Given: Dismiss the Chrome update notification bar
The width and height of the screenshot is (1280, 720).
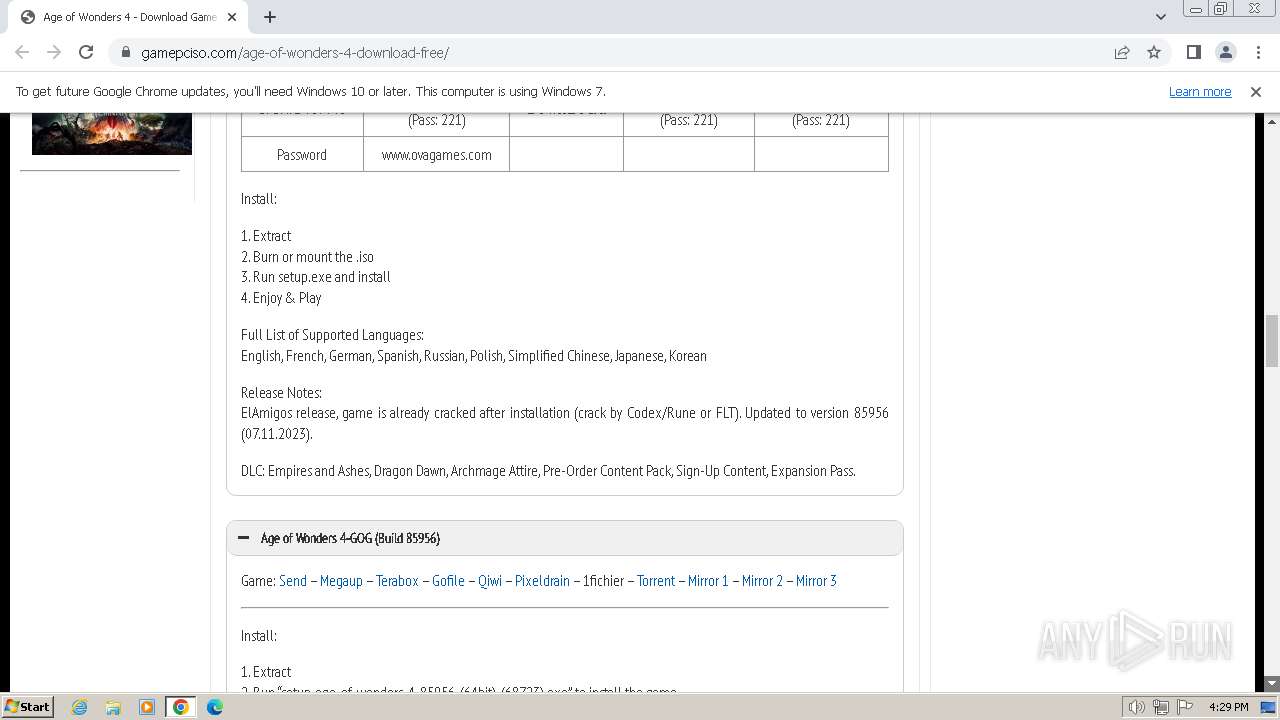Looking at the screenshot, I should click(x=1256, y=92).
